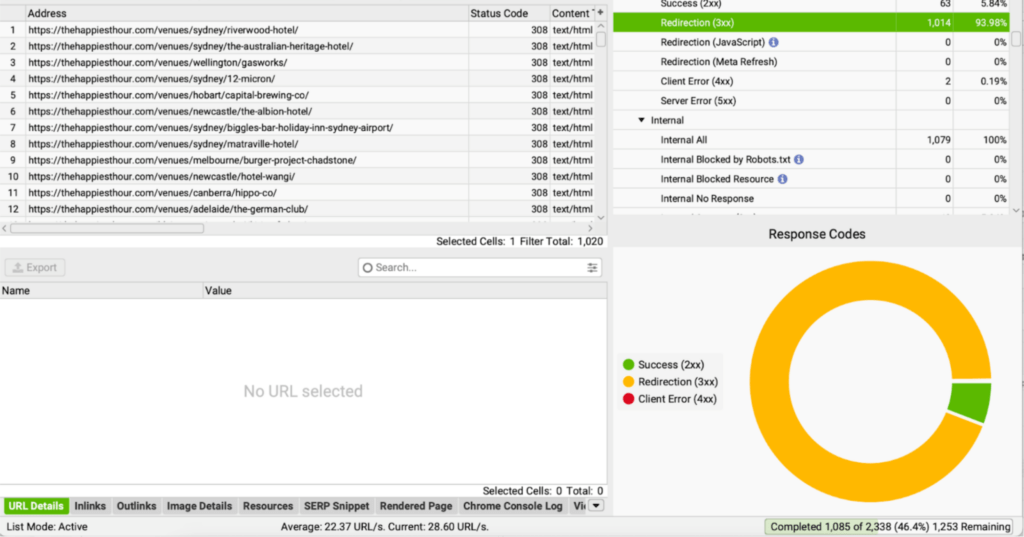The image size is (1024, 537).
Task: Click the 308 status code in row 1
Action: [x=539, y=30]
